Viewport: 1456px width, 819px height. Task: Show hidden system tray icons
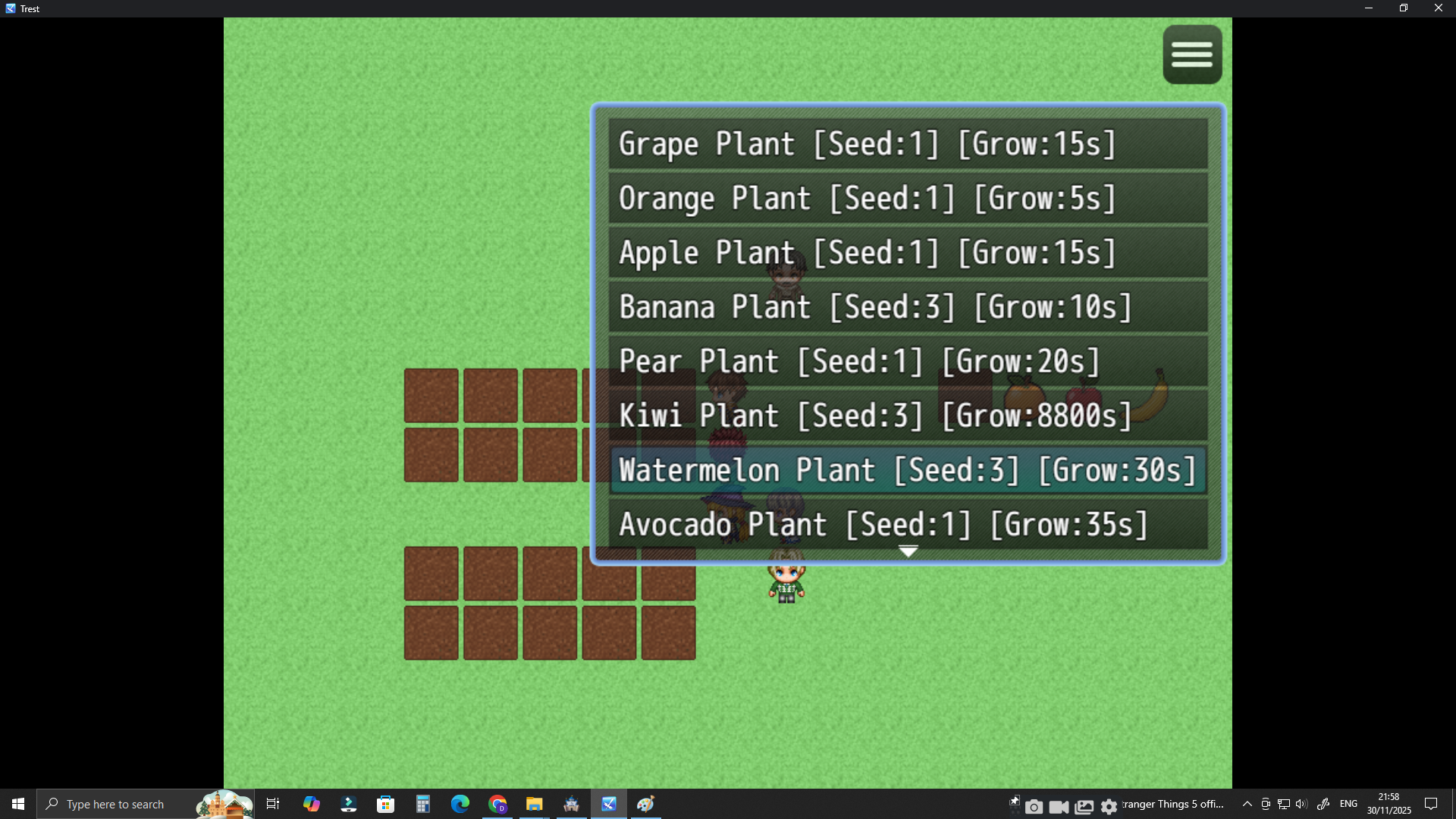[x=1247, y=804]
